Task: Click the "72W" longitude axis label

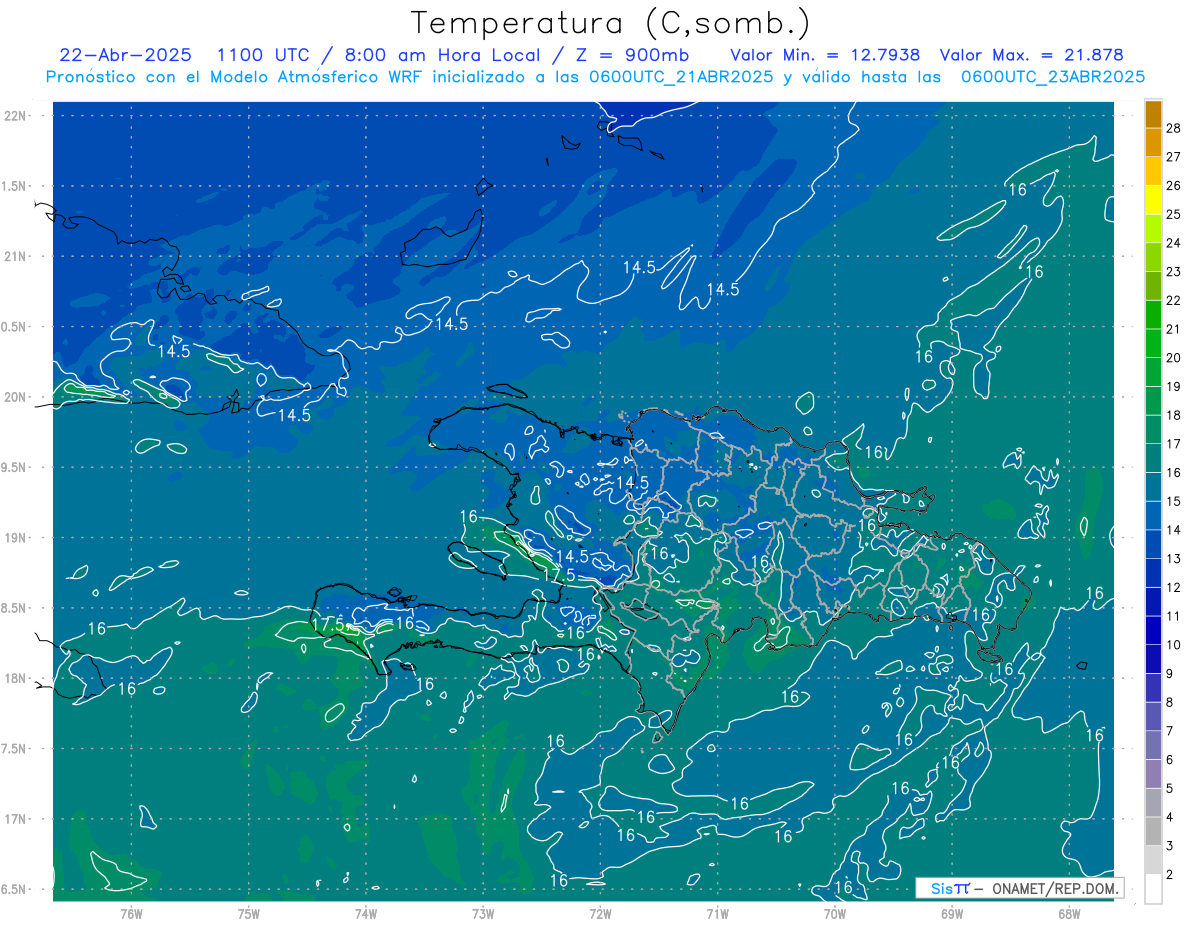Action: (x=600, y=913)
